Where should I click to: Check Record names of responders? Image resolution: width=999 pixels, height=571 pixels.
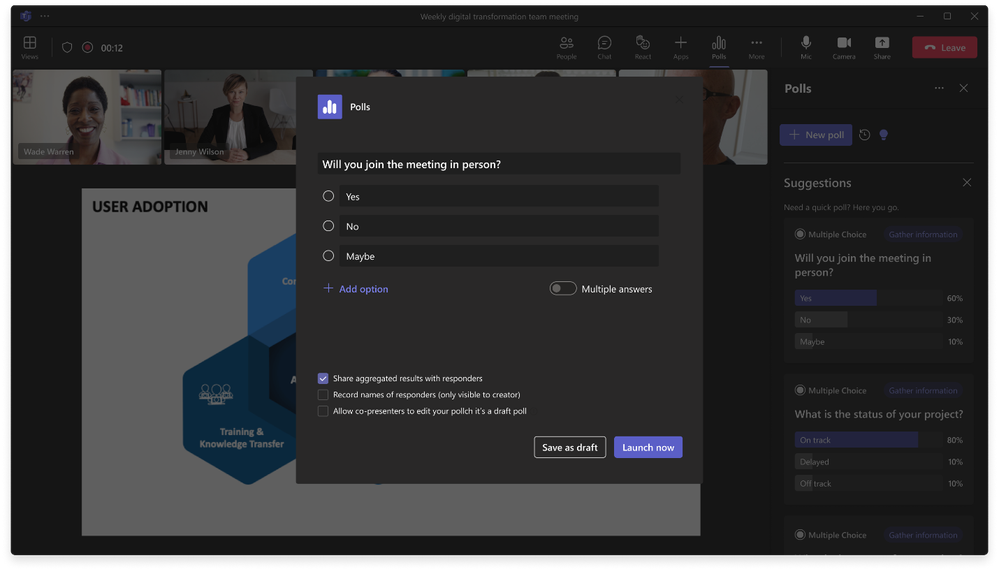point(323,395)
